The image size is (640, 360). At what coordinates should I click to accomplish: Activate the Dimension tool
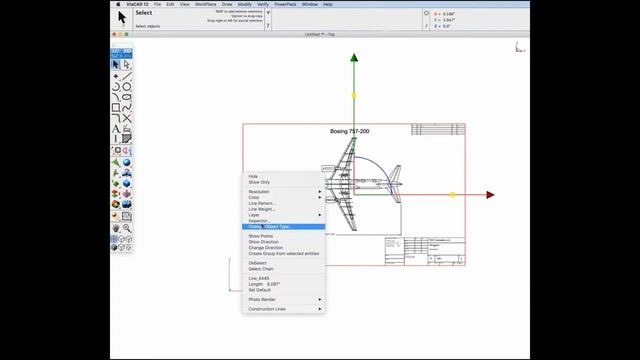point(116,139)
